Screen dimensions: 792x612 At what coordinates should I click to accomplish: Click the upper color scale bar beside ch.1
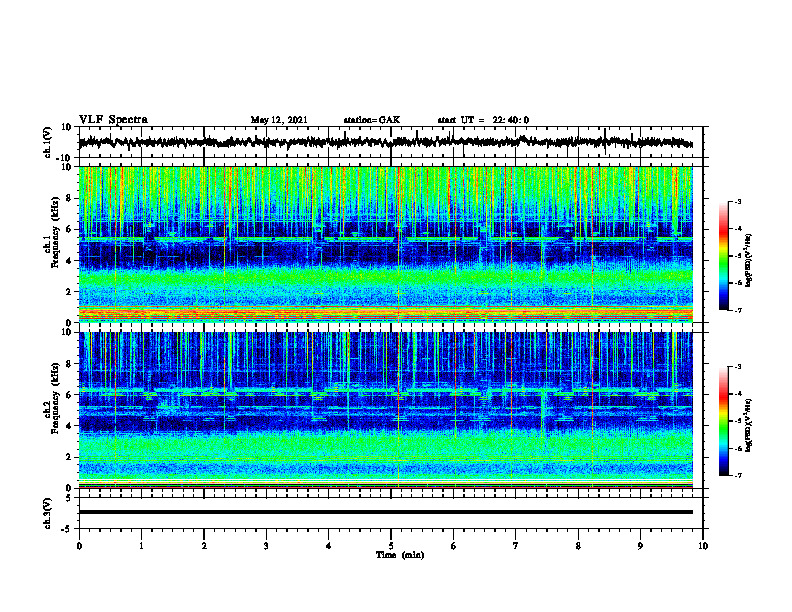(724, 256)
